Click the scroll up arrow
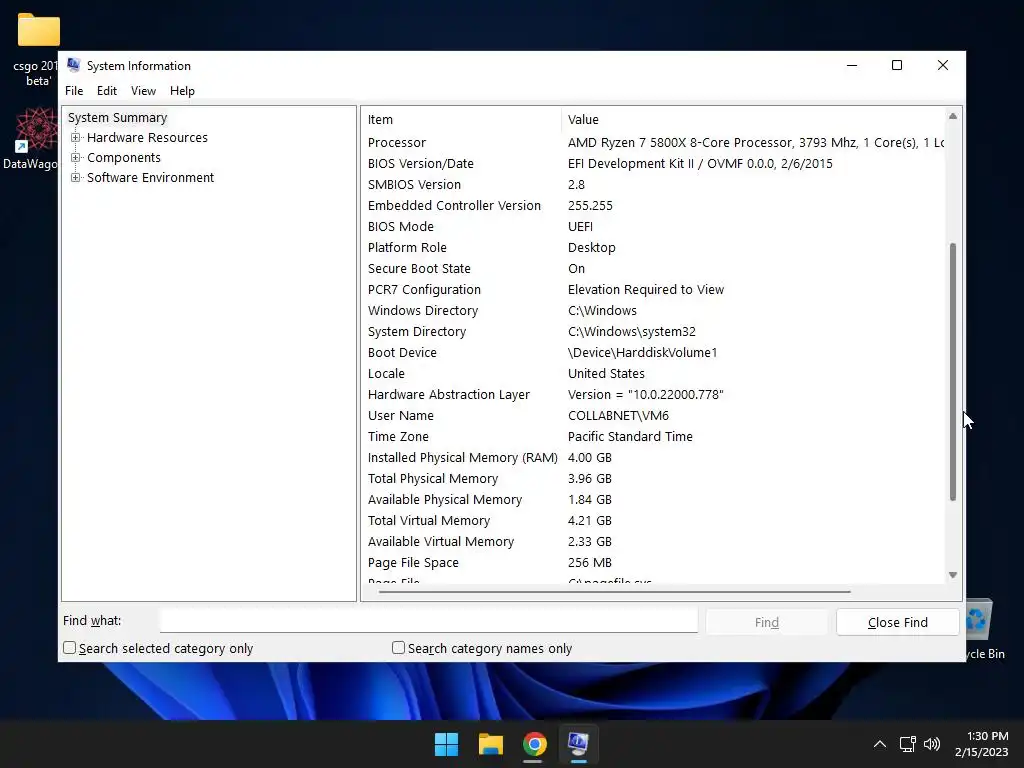 coord(953,116)
